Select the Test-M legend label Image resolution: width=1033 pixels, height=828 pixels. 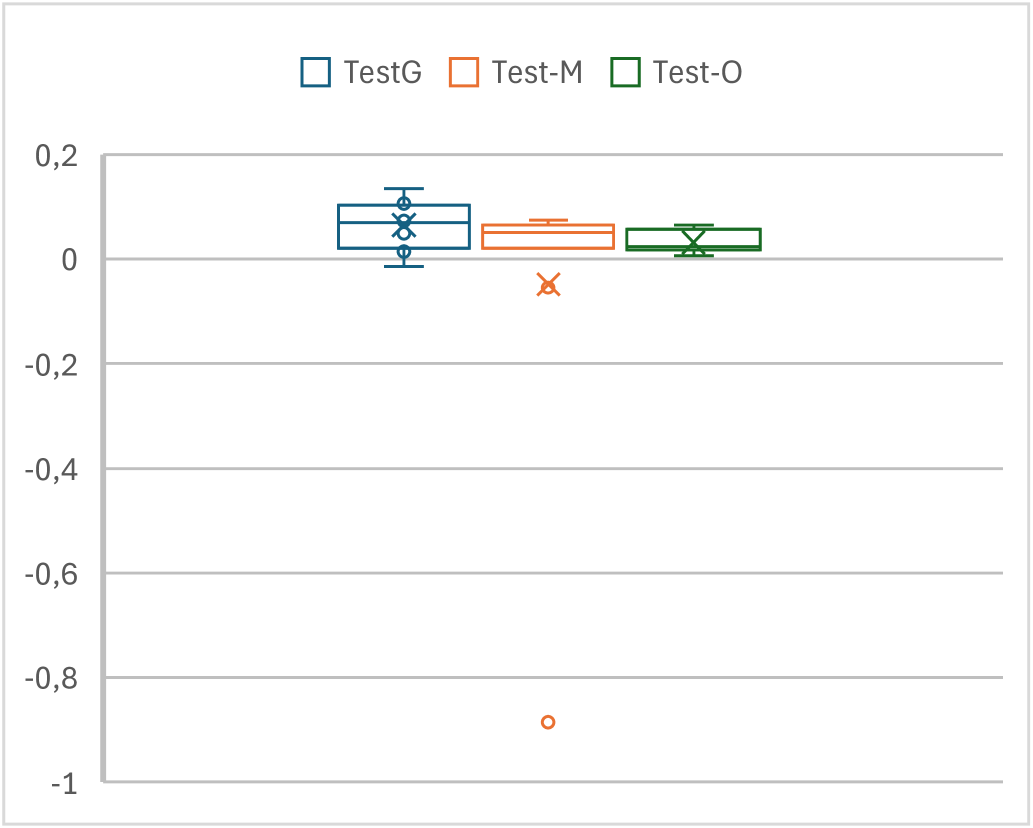(x=537, y=73)
